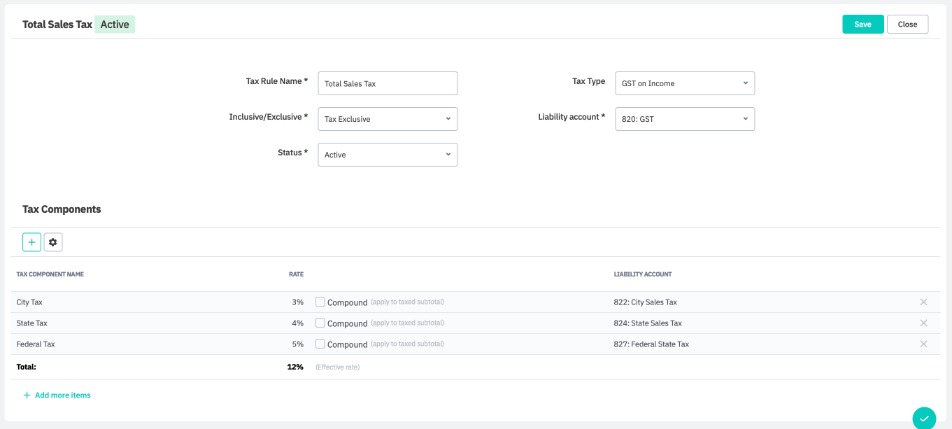952x429 pixels.
Task: Click the 822: City Sales Tax account
Action: 645,302
